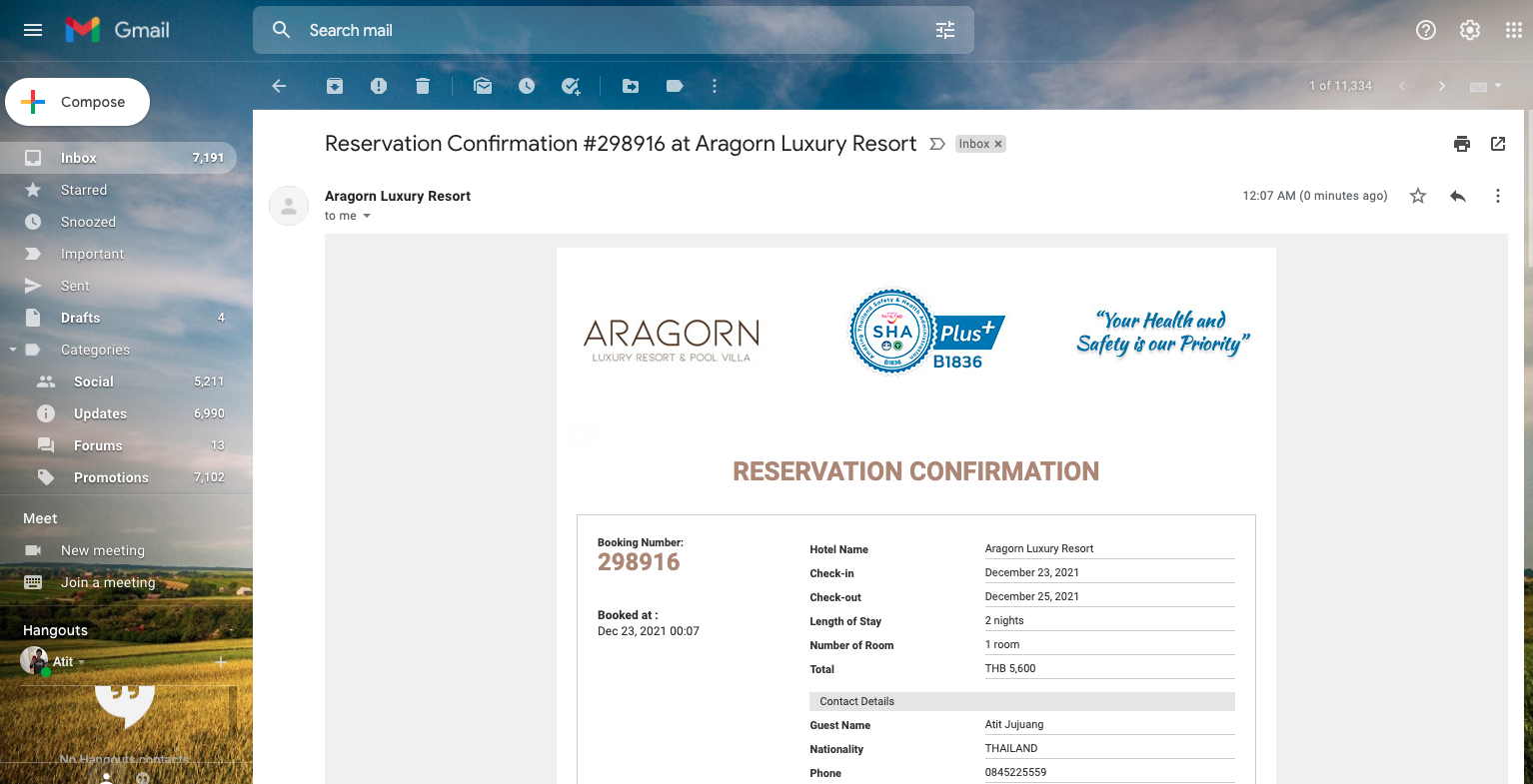Archive this email using the toolbar icon
The width and height of the screenshot is (1533, 784).
(x=335, y=86)
